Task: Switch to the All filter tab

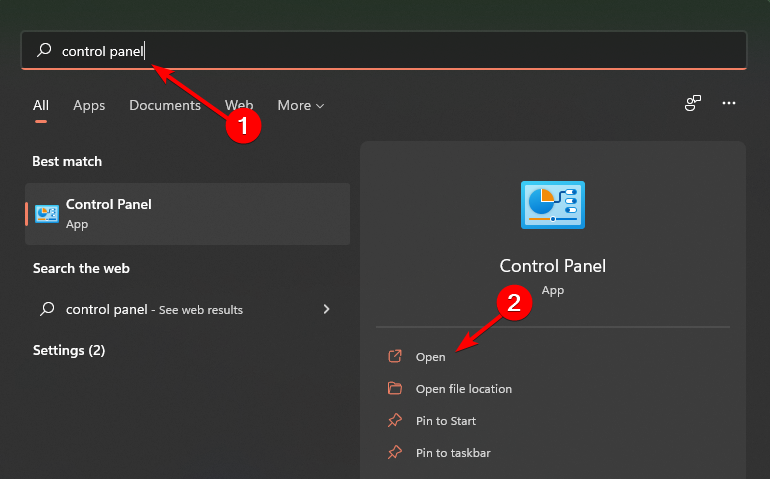Action: (x=41, y=105)
